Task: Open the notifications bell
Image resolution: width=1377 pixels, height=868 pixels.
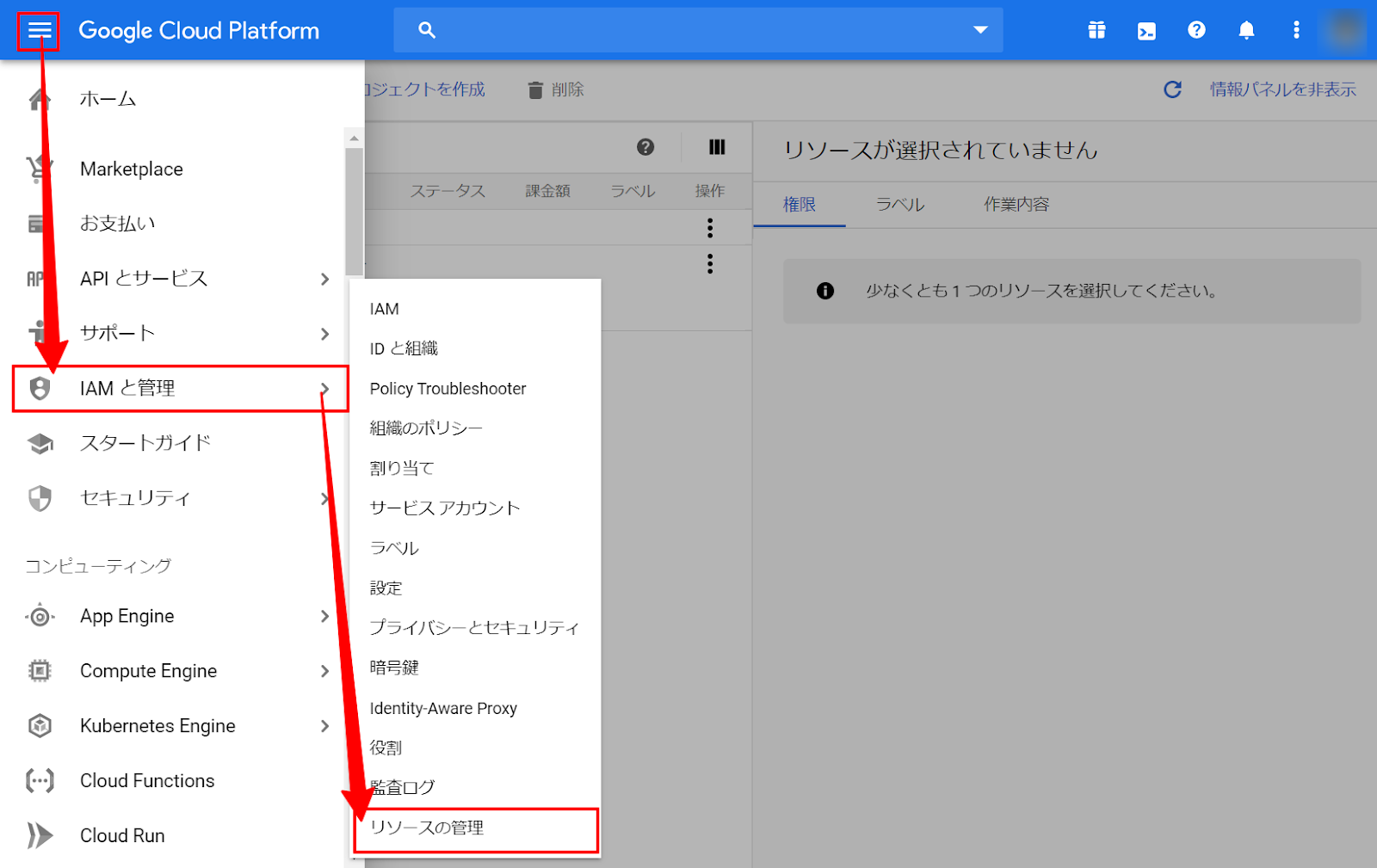Action: pyautogui.click(x=1246, y=31)
